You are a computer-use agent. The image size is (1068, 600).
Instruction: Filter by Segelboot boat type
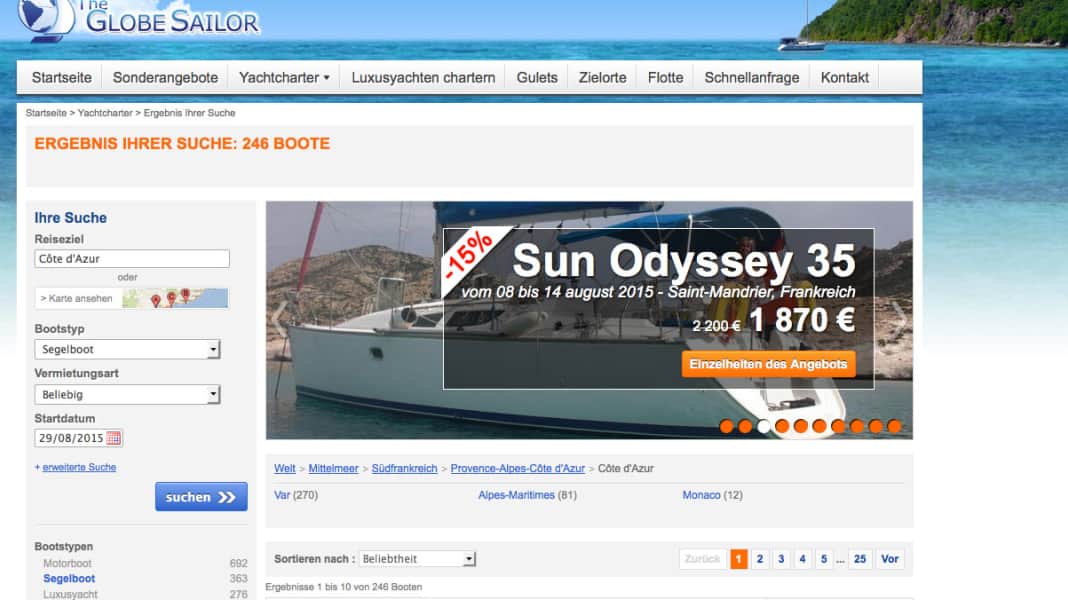69,578
